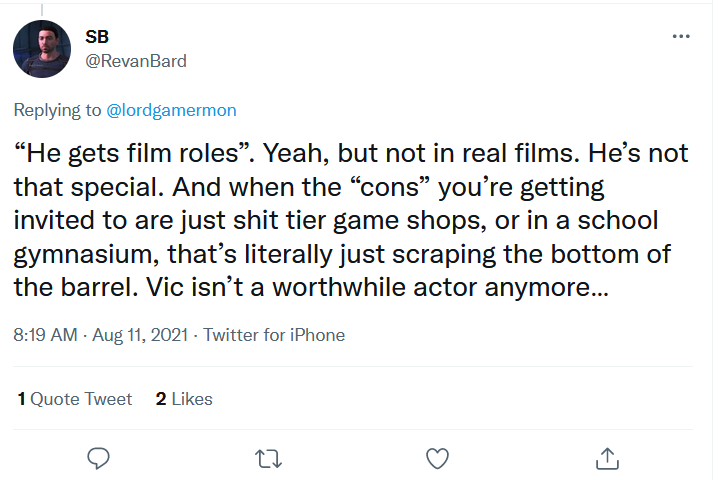Click the word "gymnasium" in the tweet
This screenshot has height=480, width=718.
[x=86, y=255]
